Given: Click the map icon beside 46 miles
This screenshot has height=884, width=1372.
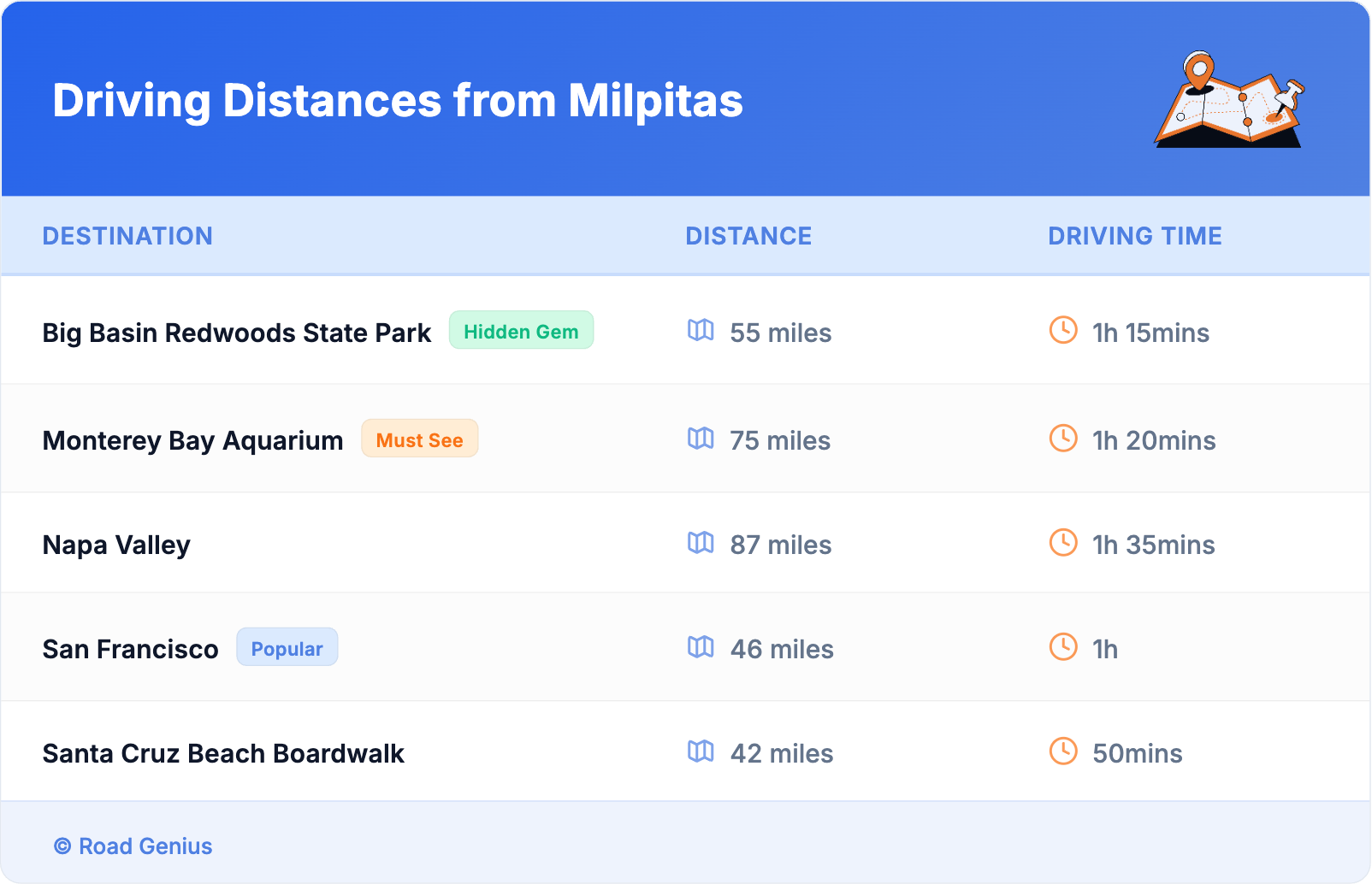Looking at the screenshot, I should click(701, 647).
